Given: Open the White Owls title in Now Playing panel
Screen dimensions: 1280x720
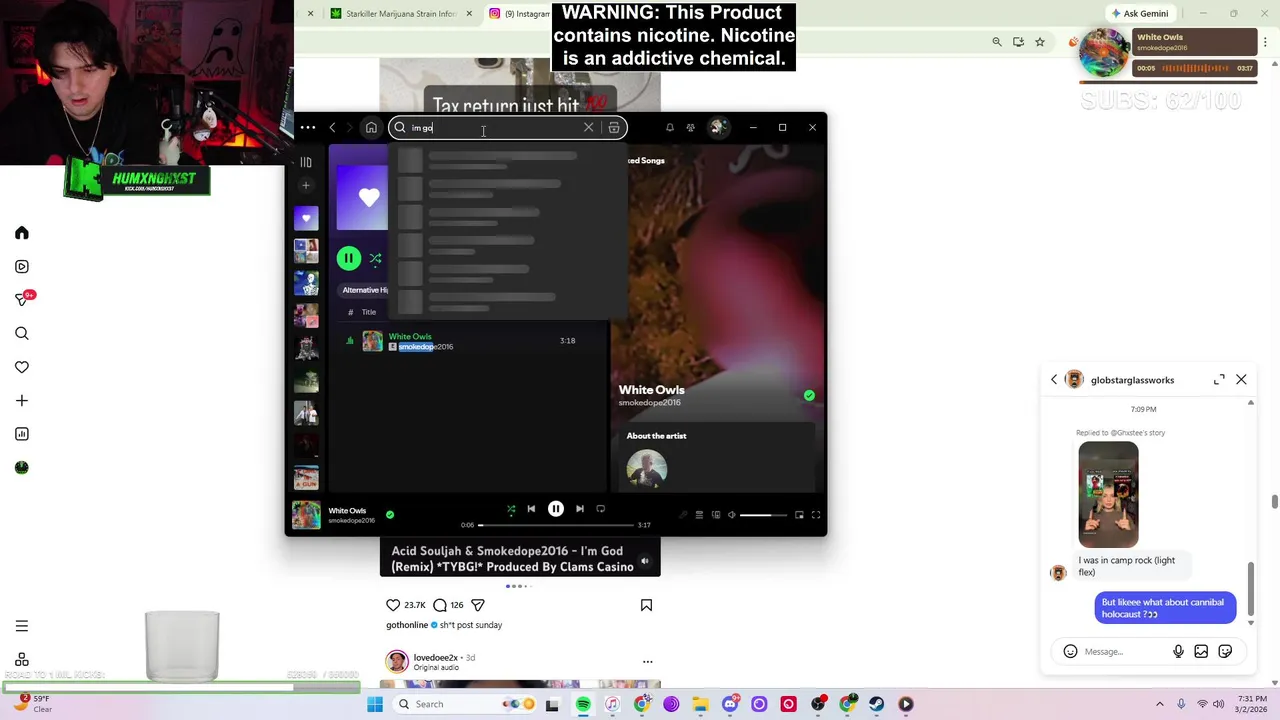Looking at the screenshot, I should [x=651, y=390].
